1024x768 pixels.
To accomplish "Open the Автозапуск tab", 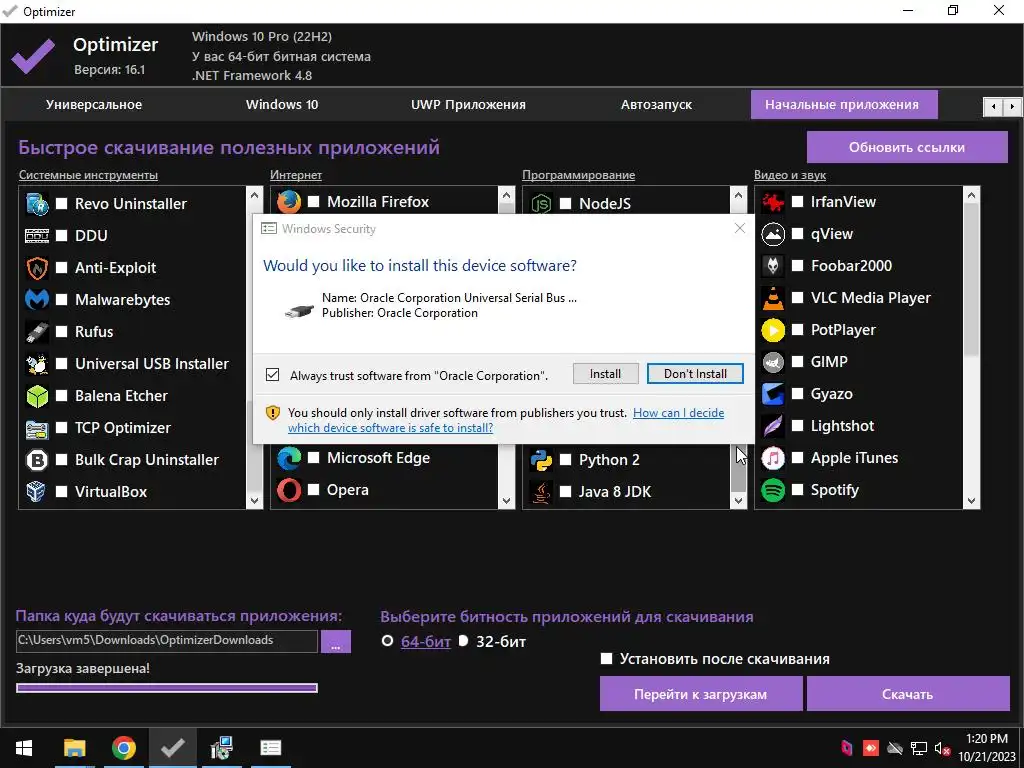I will point(656,104).
